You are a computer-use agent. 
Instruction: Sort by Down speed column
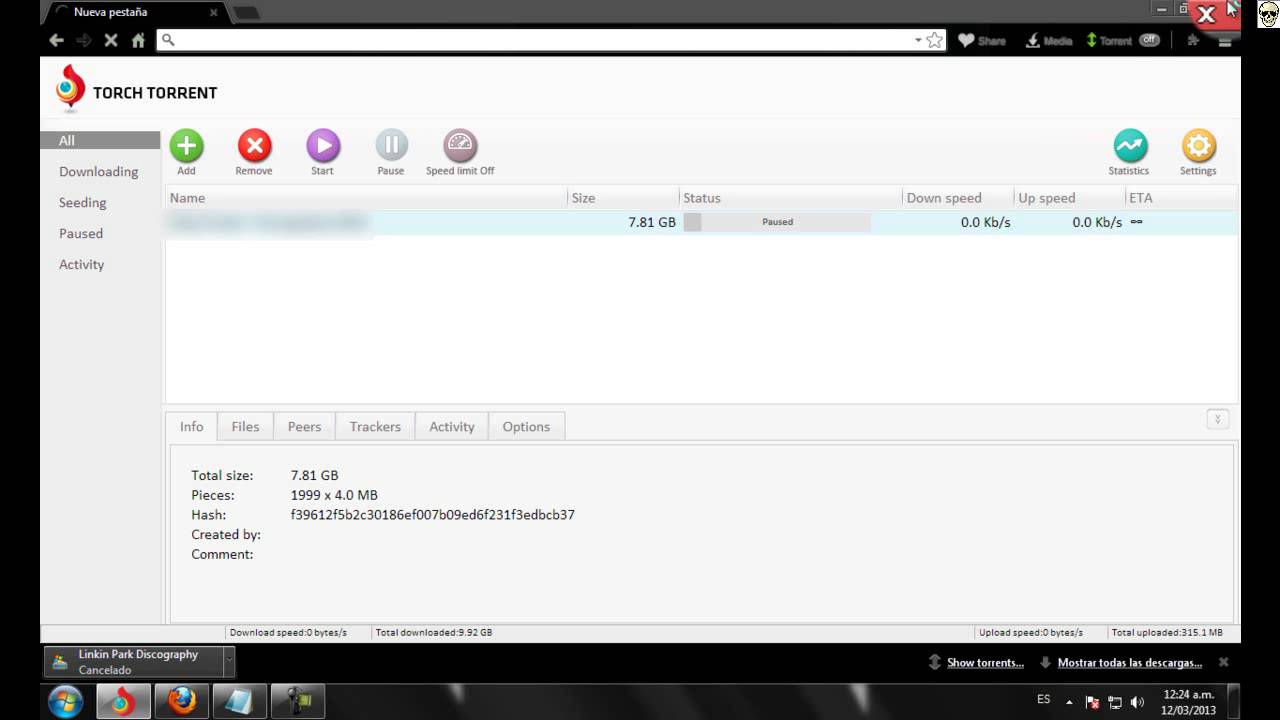point(958,198)
